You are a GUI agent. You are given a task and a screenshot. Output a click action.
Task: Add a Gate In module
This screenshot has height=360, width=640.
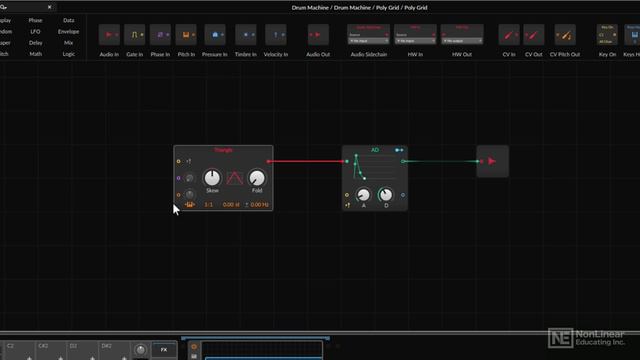[135, 35]
